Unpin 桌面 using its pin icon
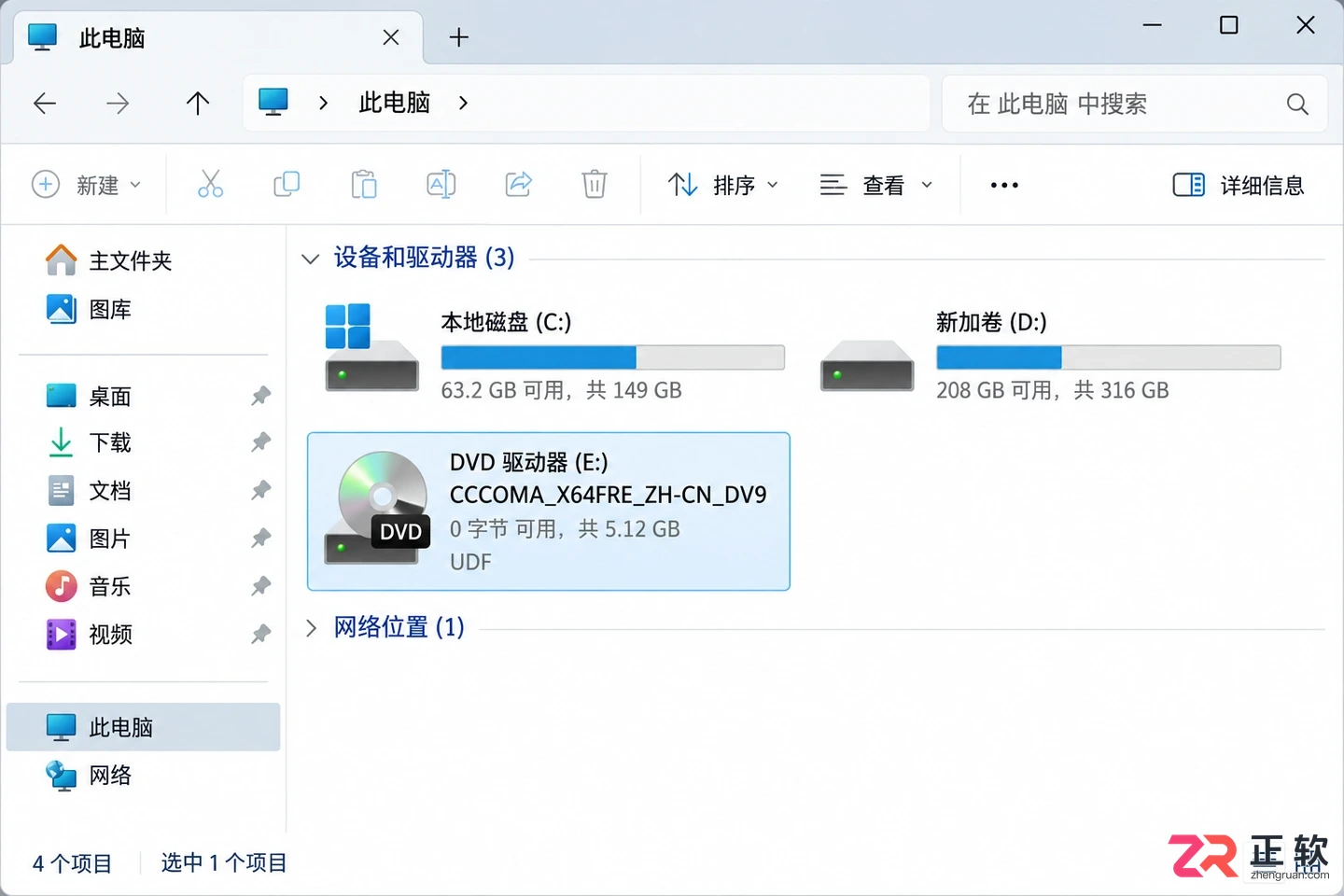This screenshot has width=1344, height=896. click(260, 397)
